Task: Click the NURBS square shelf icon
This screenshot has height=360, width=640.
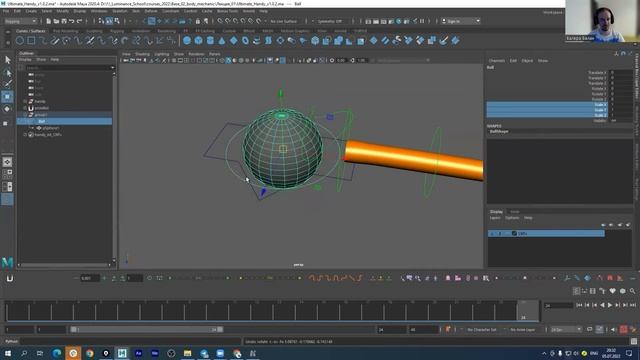Action: [31, 40]
